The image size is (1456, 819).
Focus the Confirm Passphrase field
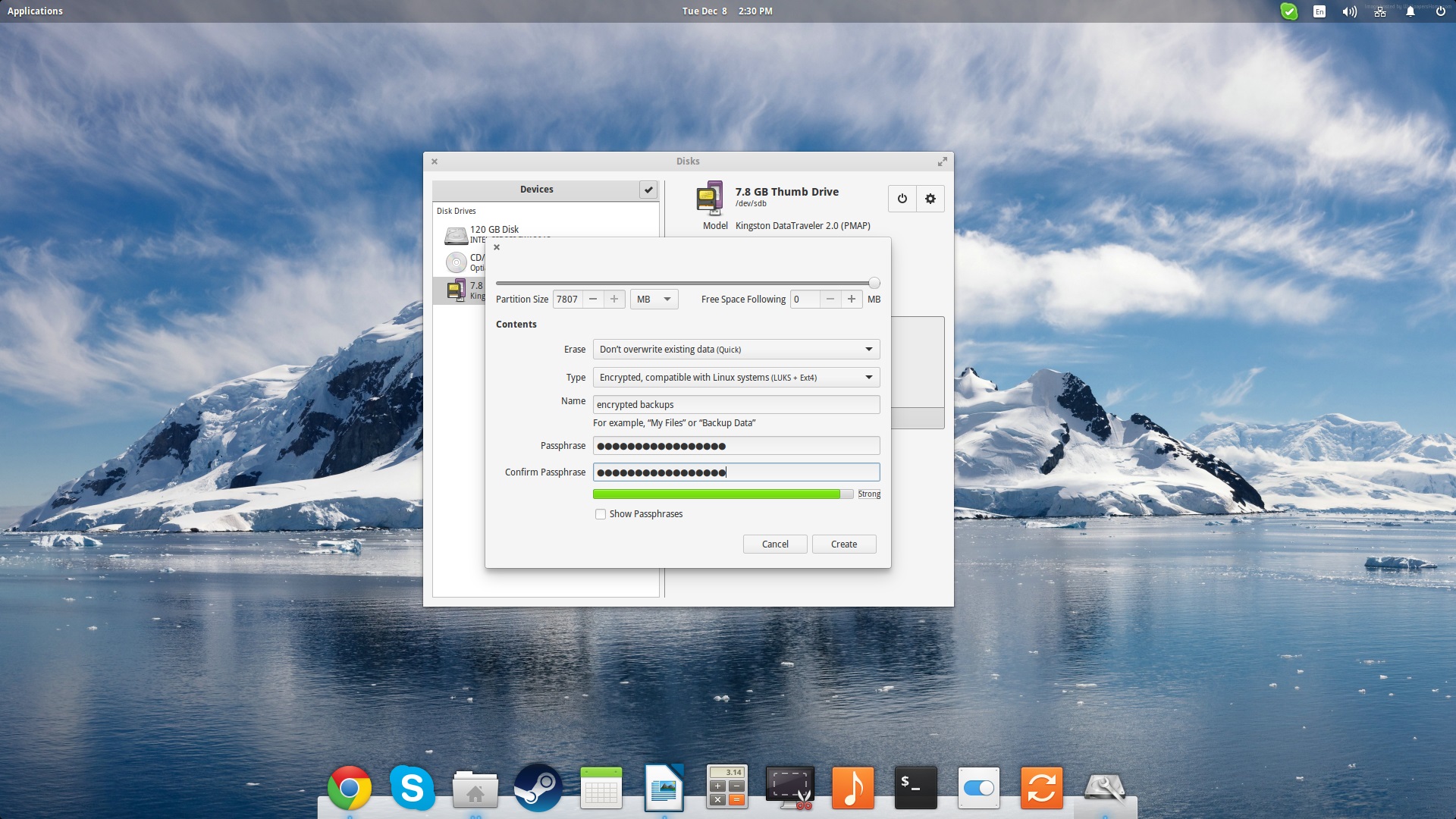(736, 472)
